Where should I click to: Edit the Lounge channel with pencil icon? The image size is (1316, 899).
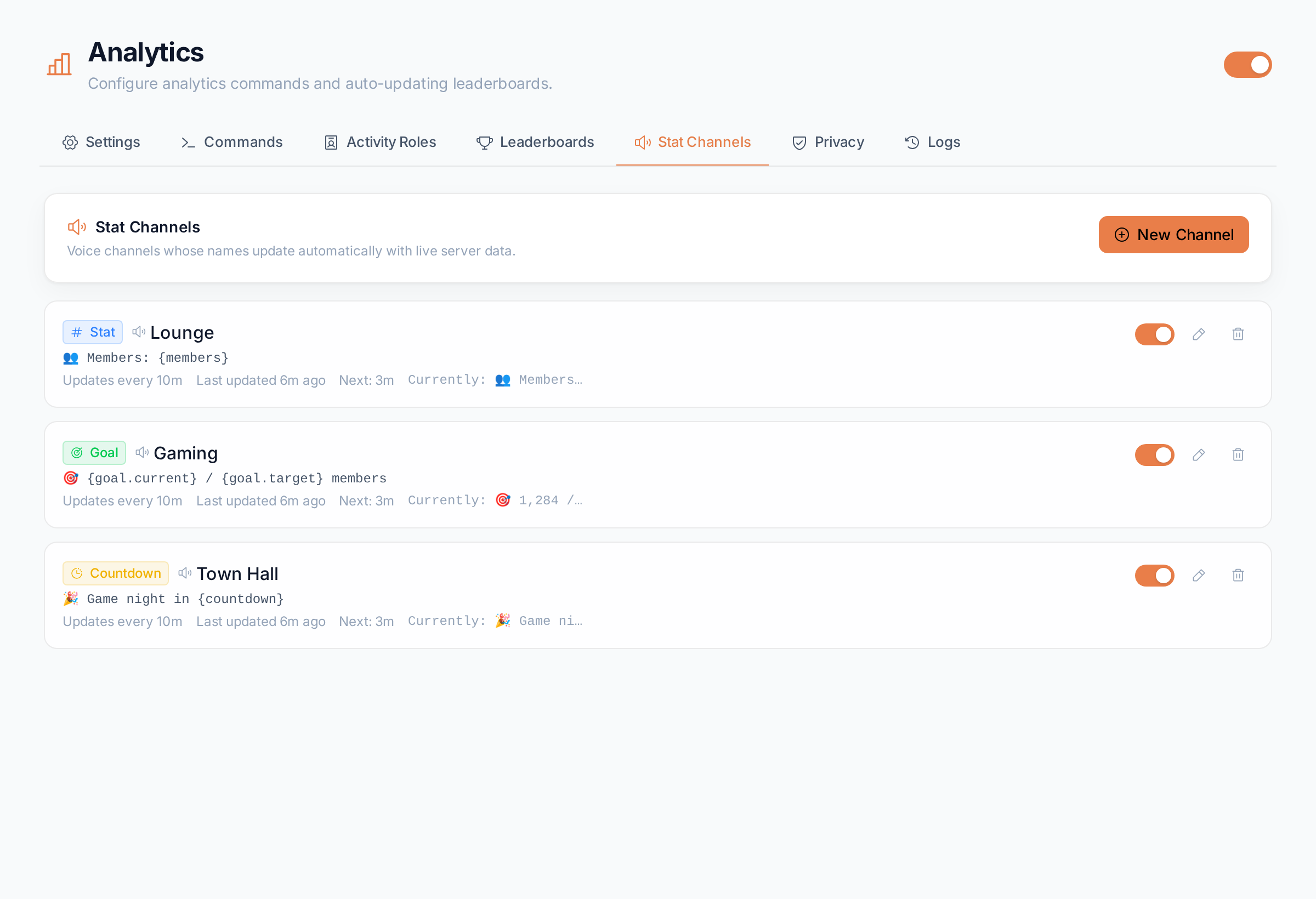point(1198,334)
